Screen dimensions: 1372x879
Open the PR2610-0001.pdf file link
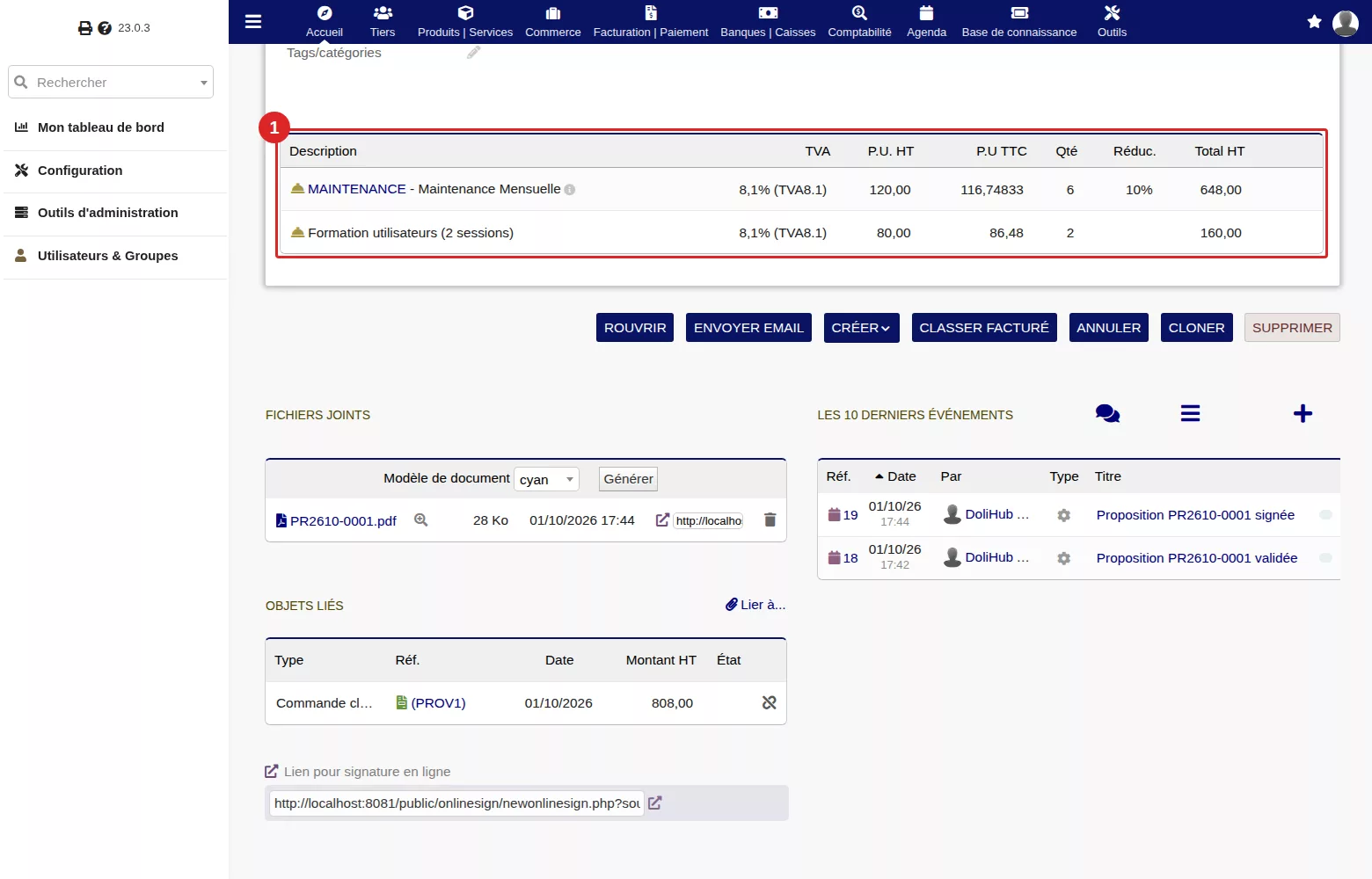pyautogui.click(x=343, y=520)
